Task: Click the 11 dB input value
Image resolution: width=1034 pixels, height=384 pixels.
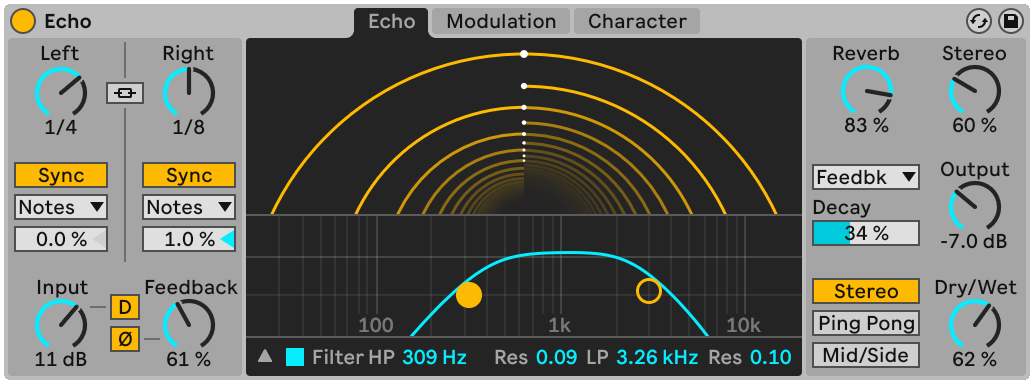Action: [x=61, y=359]
